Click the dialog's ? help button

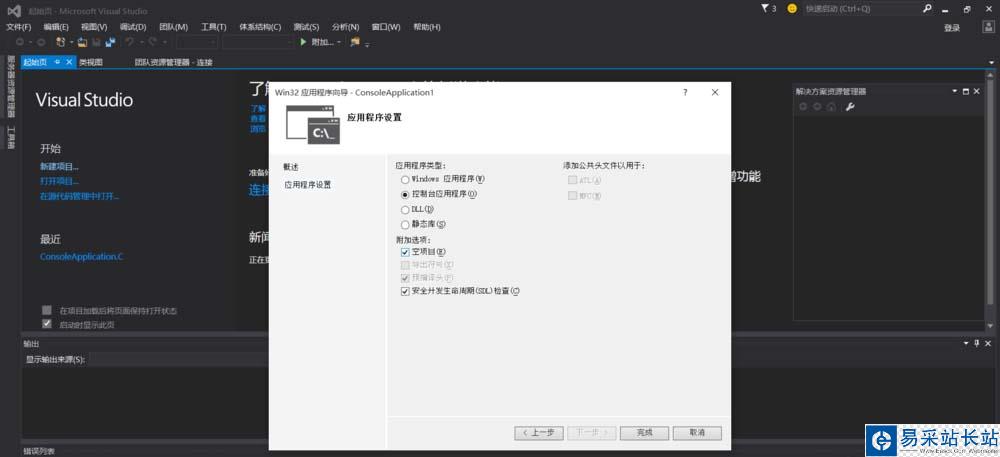pyautogui.click(x=686, y=92)
